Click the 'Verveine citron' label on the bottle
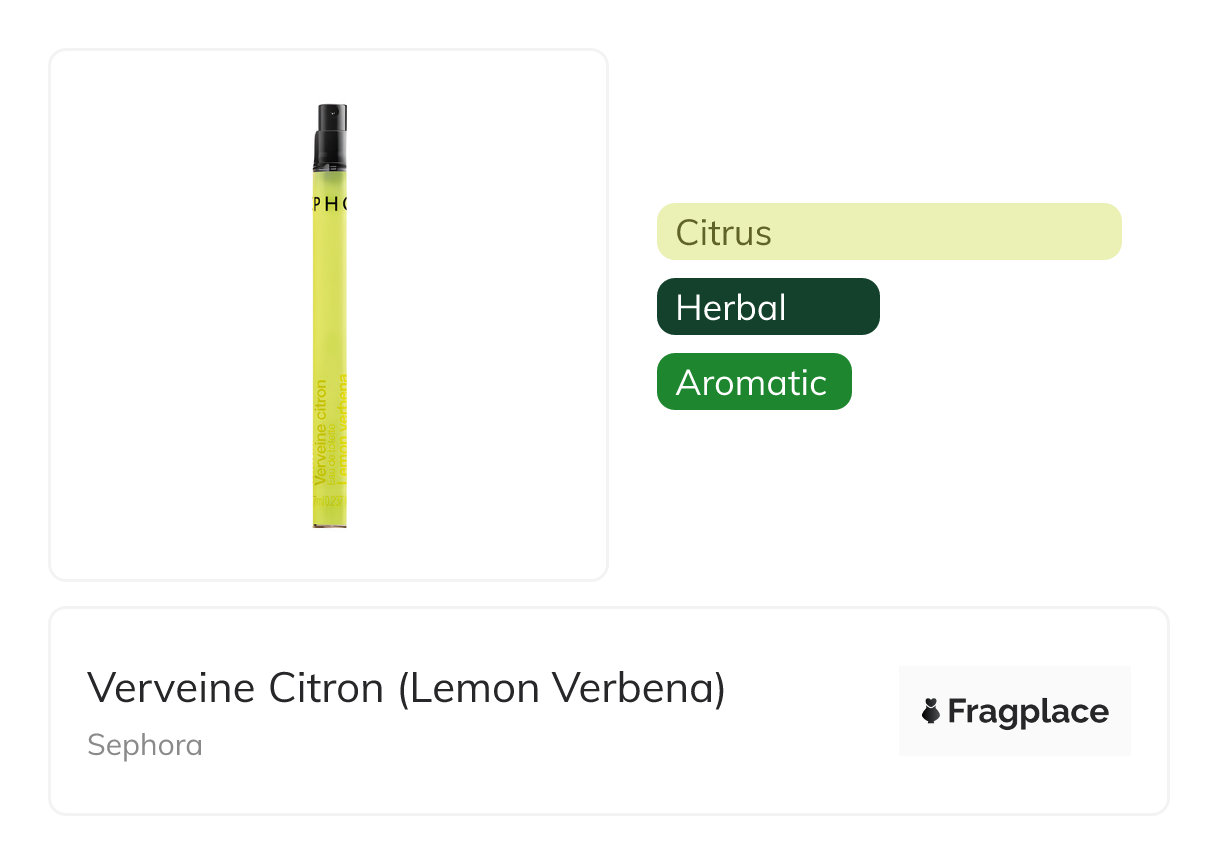The height and width of the screenshot is (864, 1218). (320, 432)
